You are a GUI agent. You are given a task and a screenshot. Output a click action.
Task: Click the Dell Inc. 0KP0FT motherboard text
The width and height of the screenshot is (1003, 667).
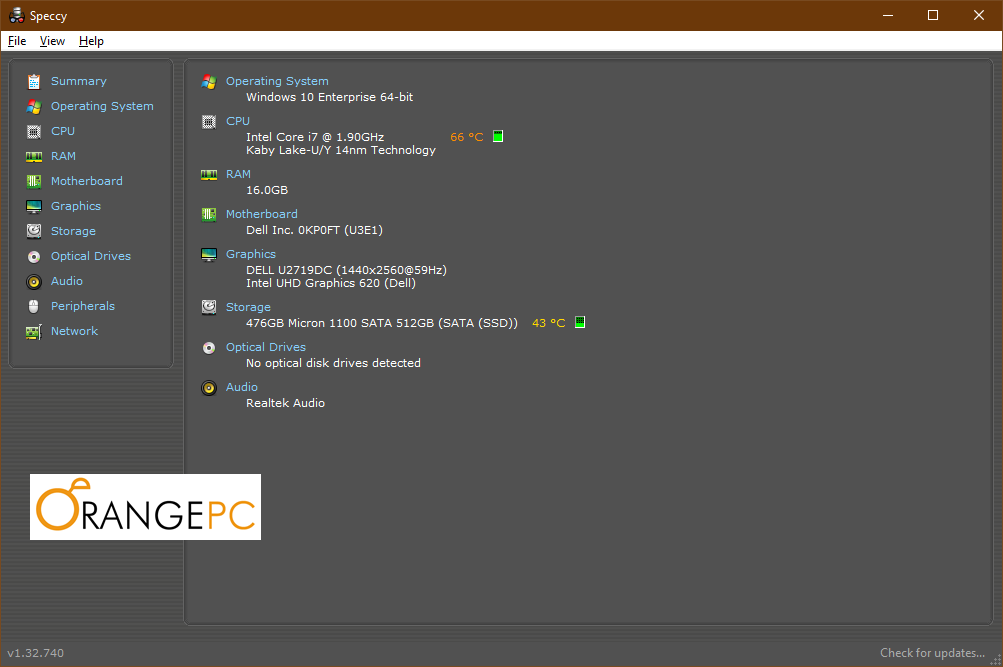tap(314, 230)
